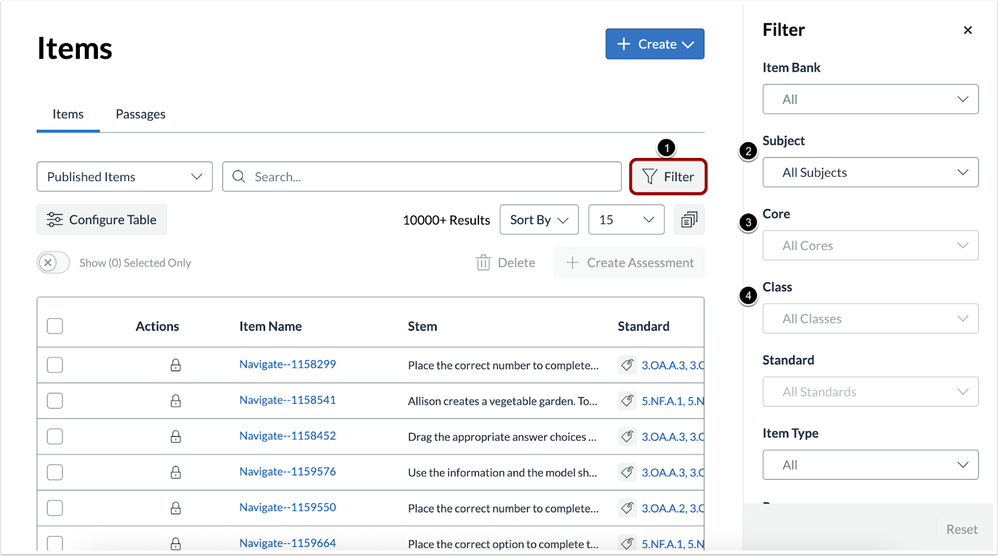Open the Filter funnel button
Image resolution: width=998 pixels, height=556 pixels.
pyautogui.click(x=668, y=177)
